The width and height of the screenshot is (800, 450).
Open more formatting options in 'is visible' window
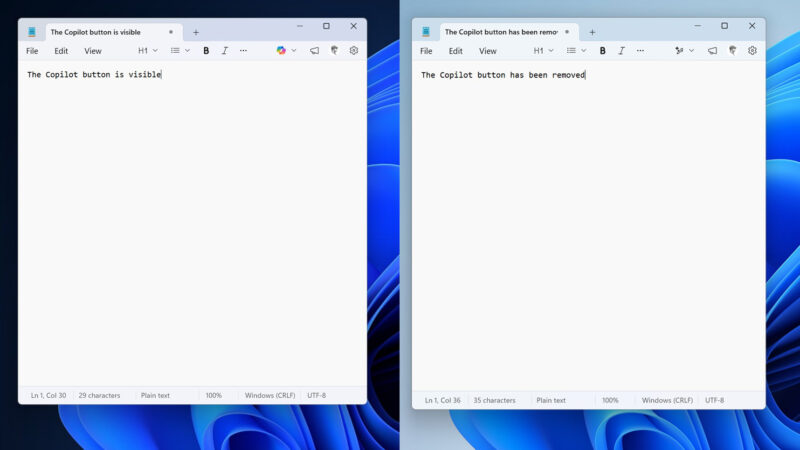pos(243,51)
